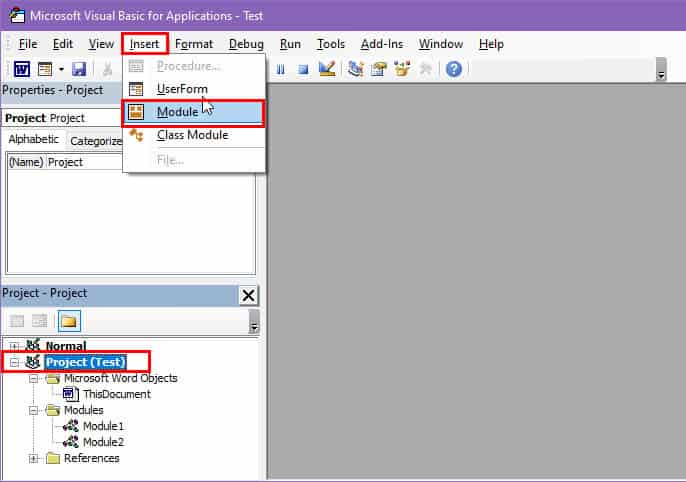686x482 pixels.
Task: Click the blue Help question mark icon
Action: pos(454,69)
